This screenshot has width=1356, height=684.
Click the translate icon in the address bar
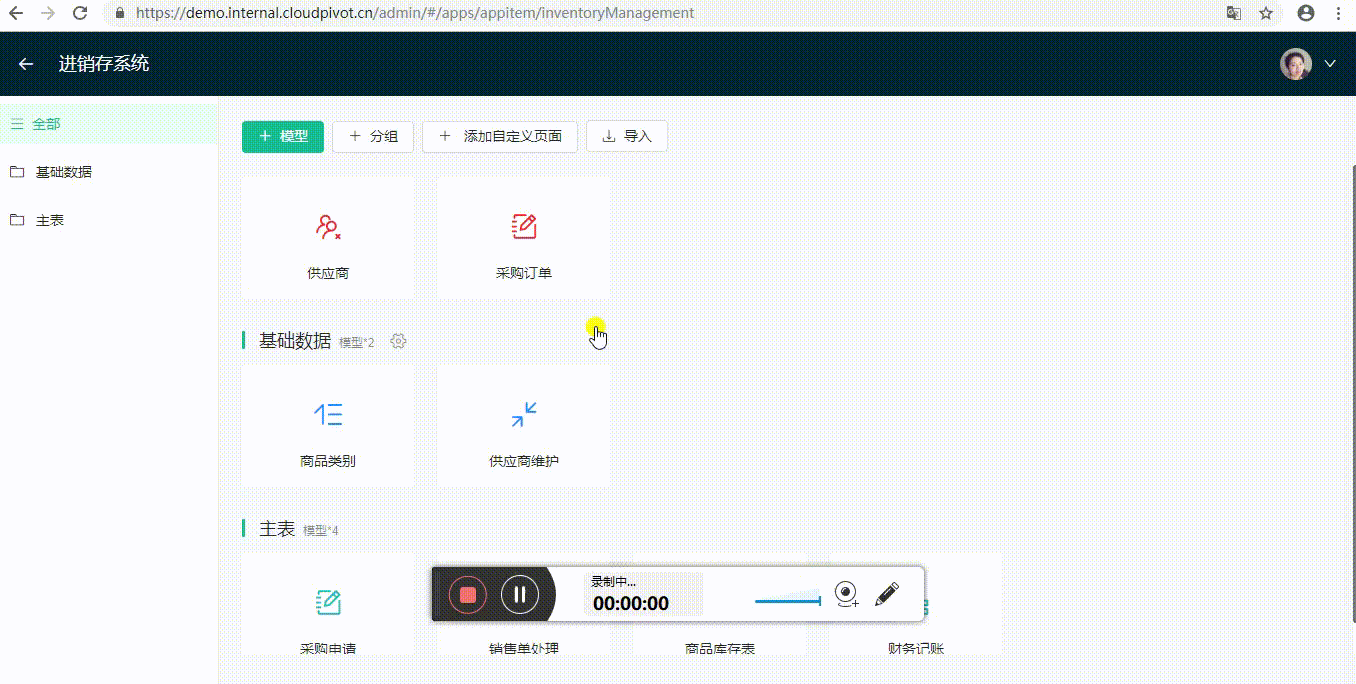coord(1234,14)
